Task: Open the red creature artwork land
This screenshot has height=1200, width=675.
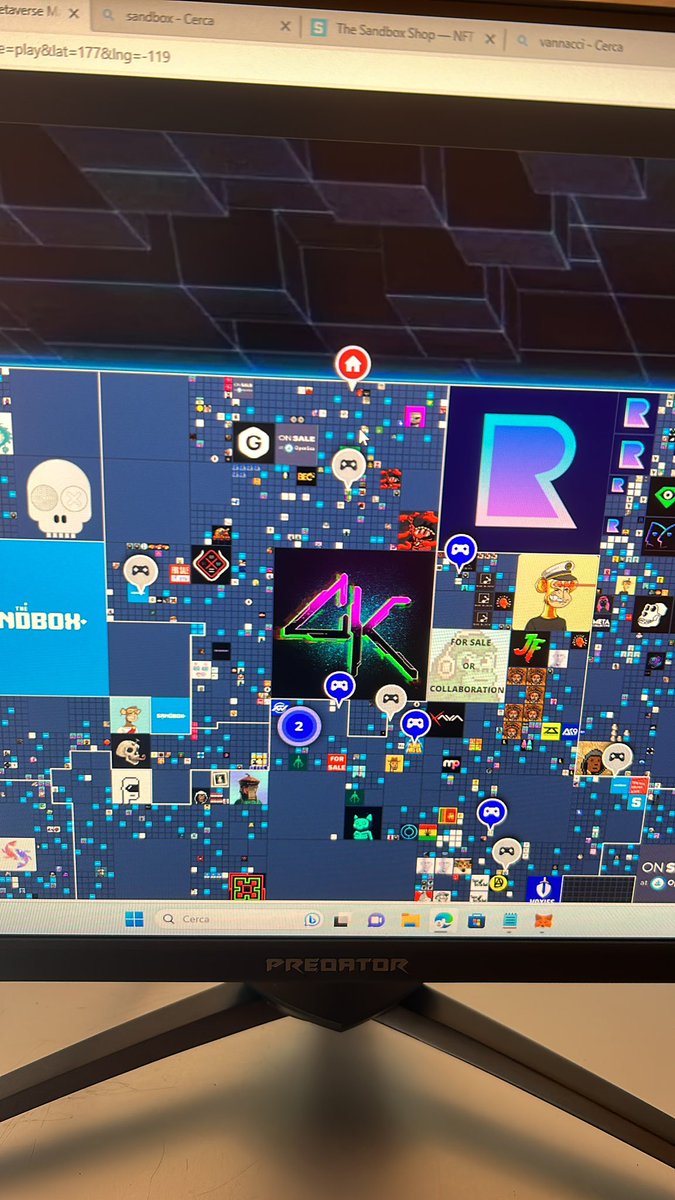Action: coord(418,530)
